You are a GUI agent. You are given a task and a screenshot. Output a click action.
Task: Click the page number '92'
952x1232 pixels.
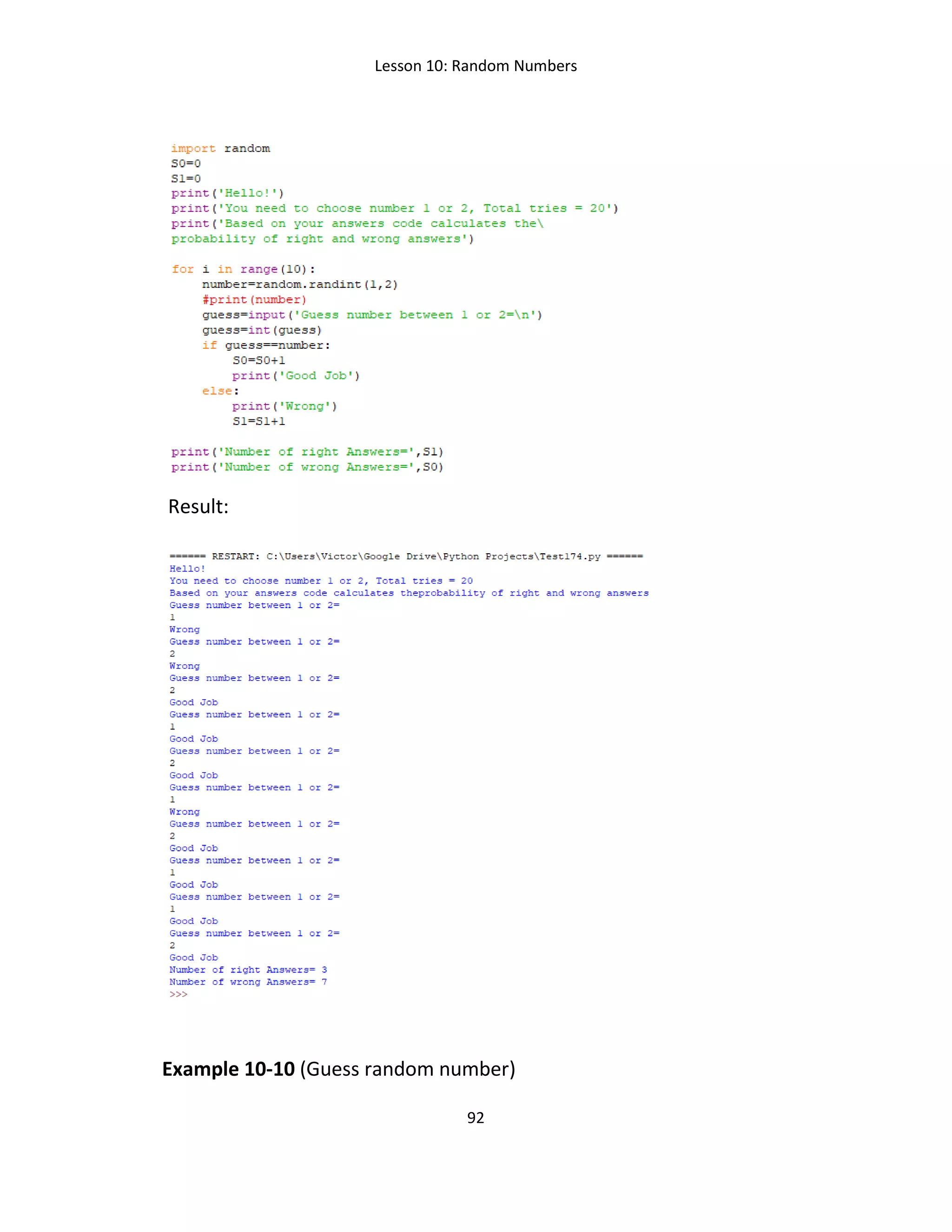(x=476, y=1118)
